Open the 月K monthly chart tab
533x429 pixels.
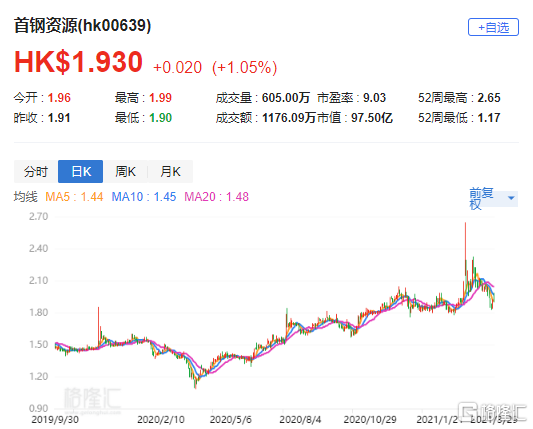point(170,171)
